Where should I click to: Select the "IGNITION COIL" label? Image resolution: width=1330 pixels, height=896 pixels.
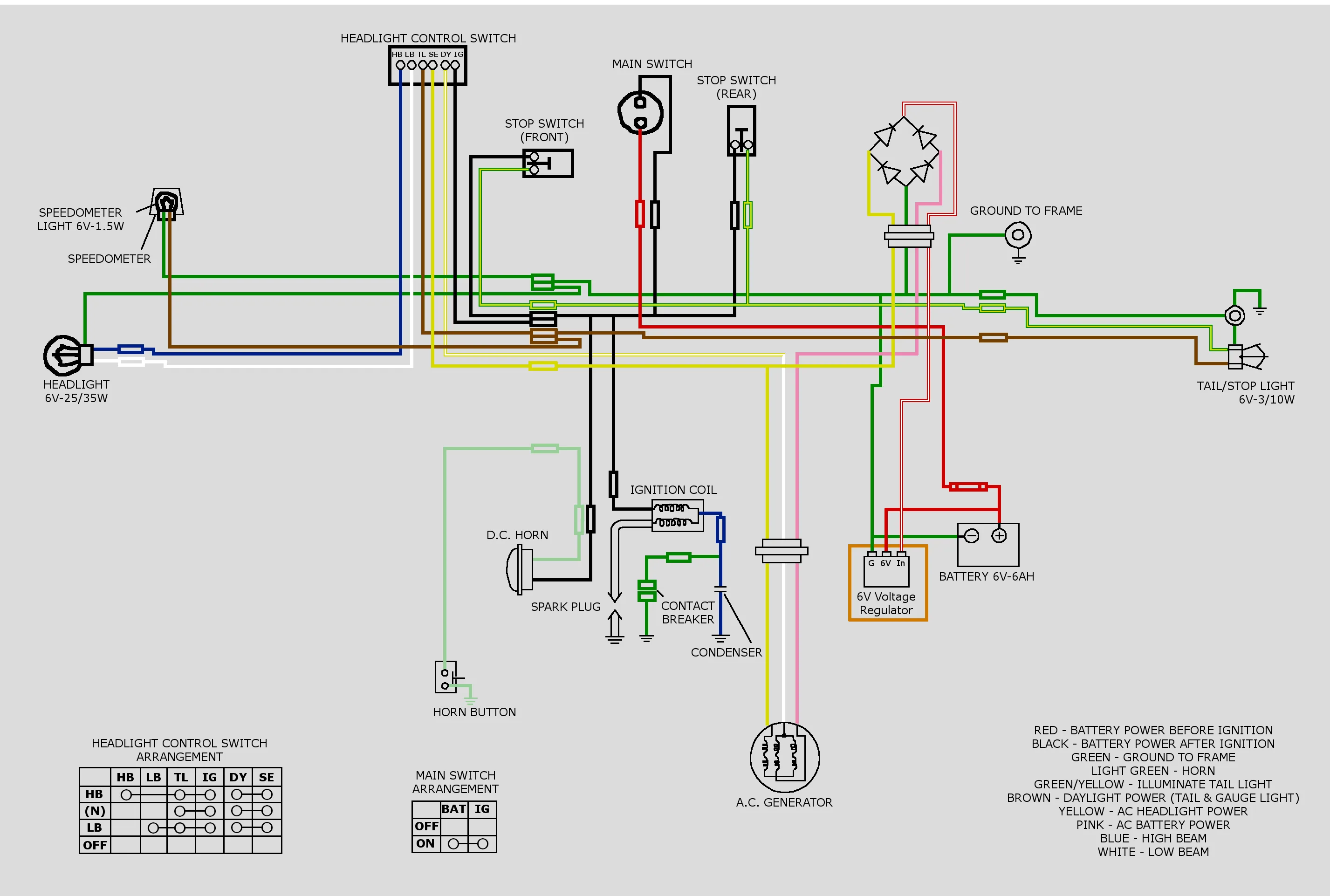(x=673, y=490)
